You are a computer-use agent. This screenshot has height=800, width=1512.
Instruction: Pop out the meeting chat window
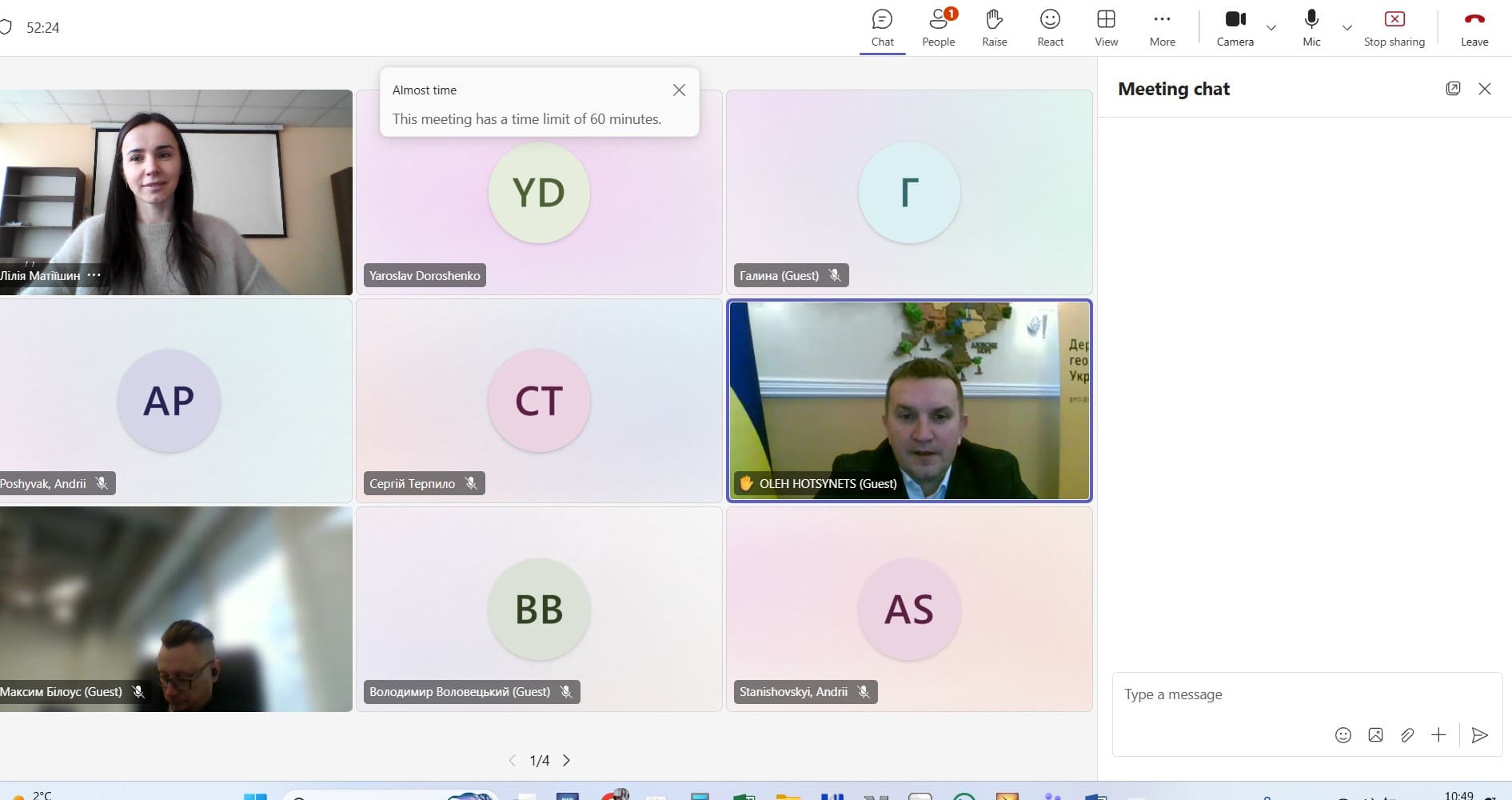click(x=1453, y=89)
